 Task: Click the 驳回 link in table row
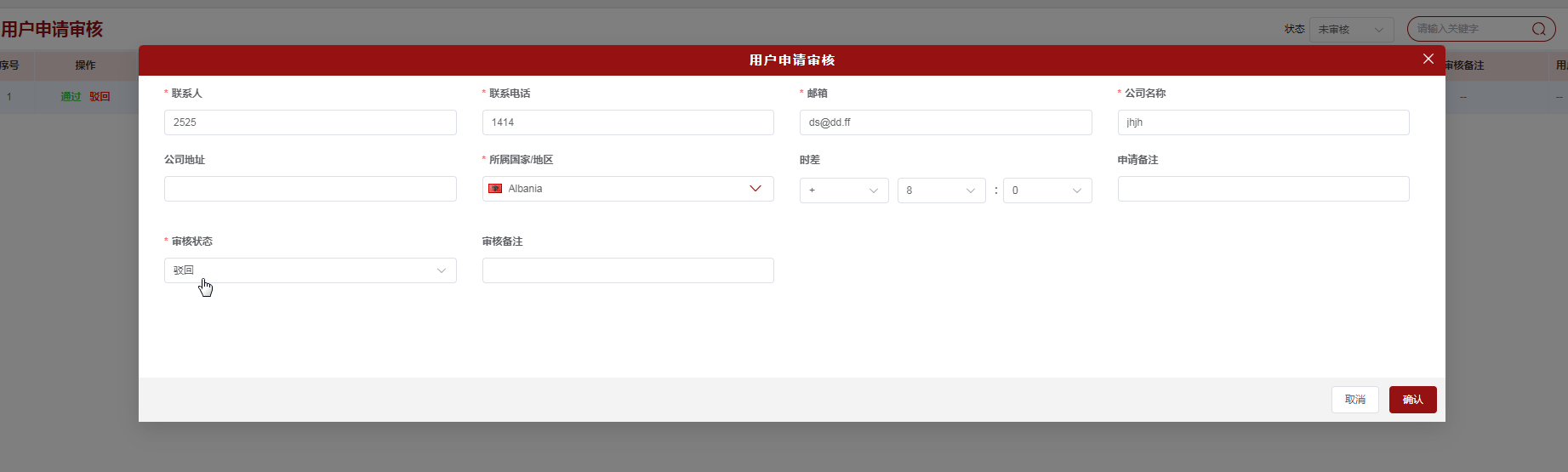point(100,97)
